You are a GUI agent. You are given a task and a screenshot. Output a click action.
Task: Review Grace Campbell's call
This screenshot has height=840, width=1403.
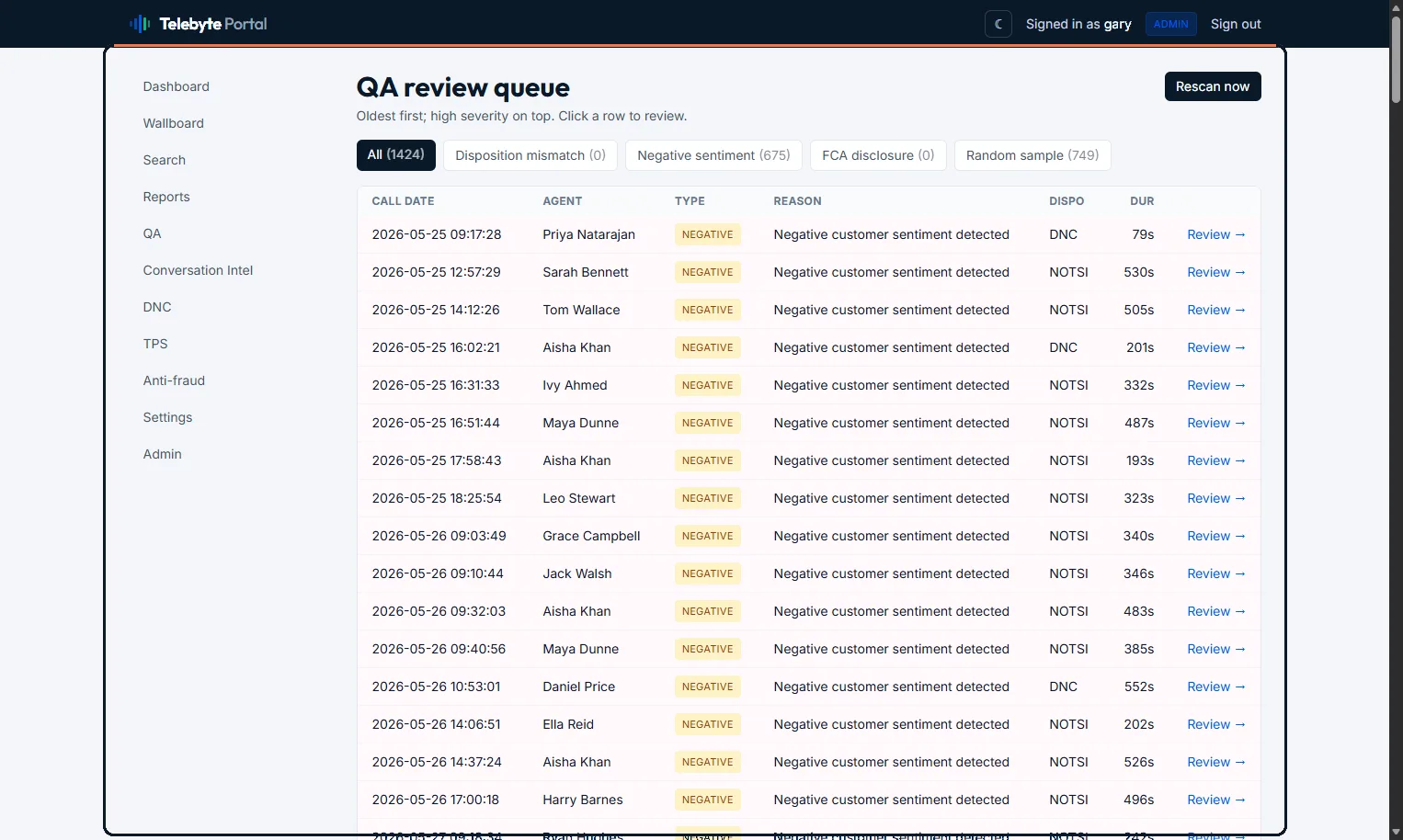click(x=1216, y=536)
